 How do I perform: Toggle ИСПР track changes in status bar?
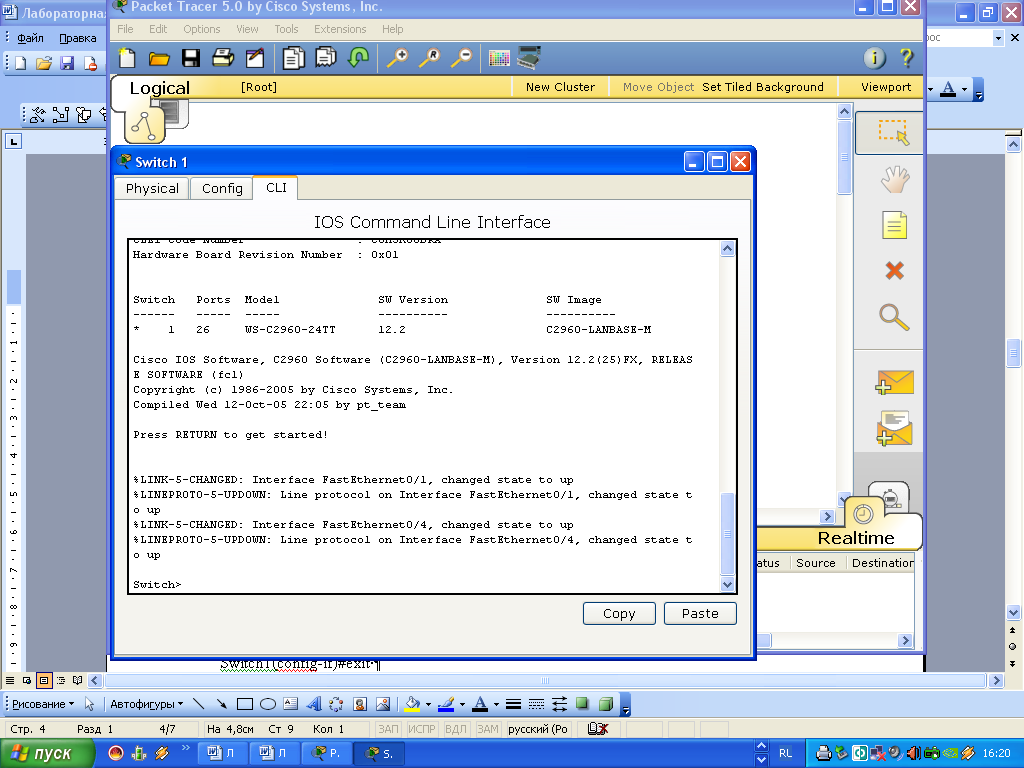(422, 729)
